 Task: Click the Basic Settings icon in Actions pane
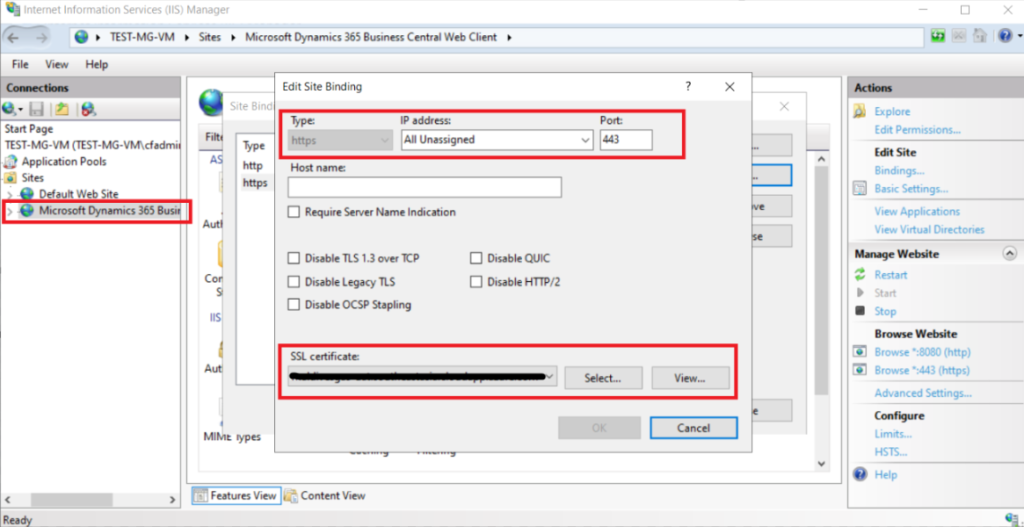(x=860, y=189)
